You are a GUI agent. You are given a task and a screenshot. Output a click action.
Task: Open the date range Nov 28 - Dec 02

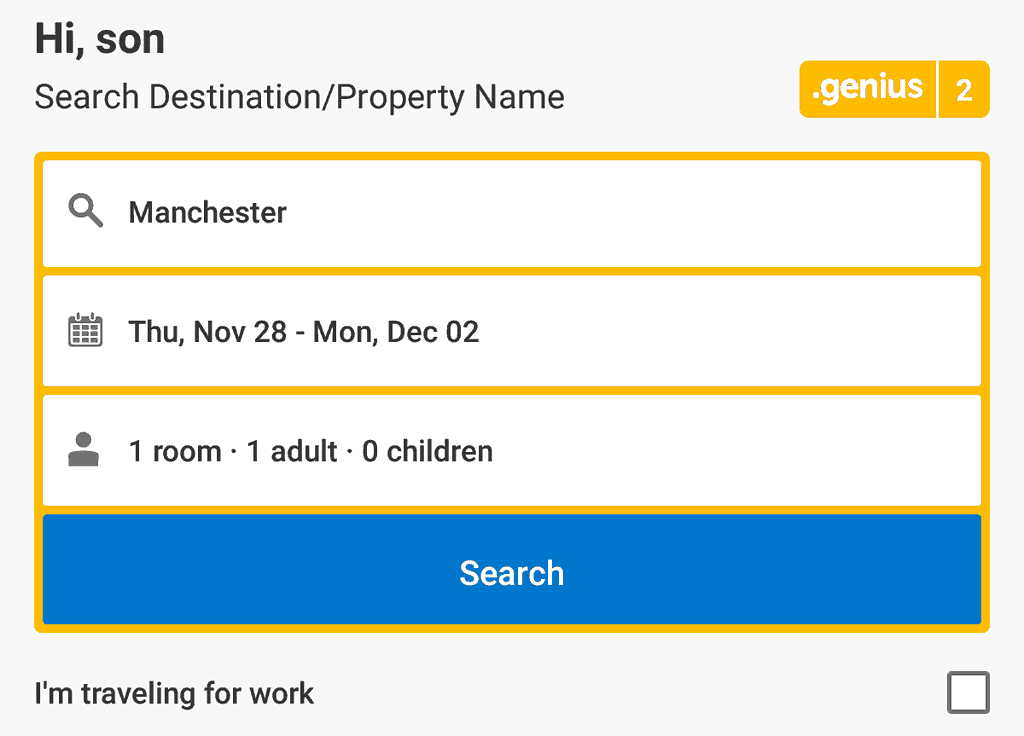point(512,331)
